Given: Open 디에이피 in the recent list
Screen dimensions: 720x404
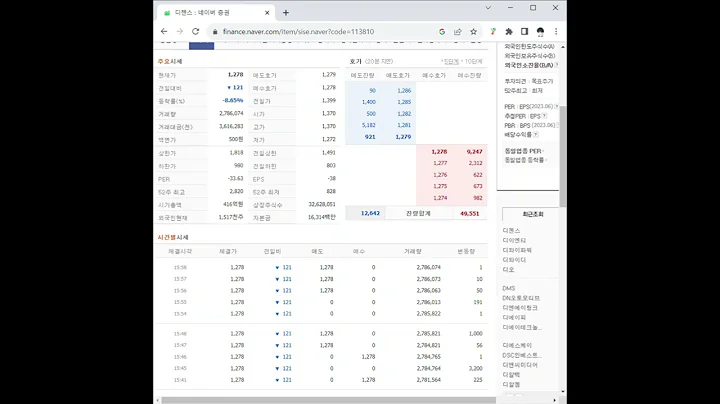Looking at the screenshot, I should (514, 317).
